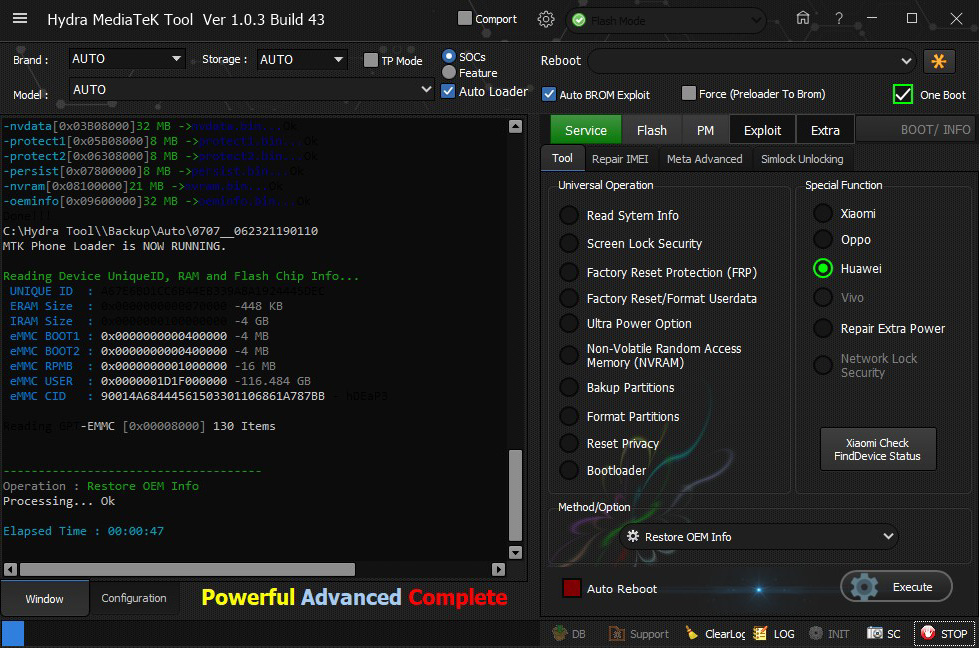Open the Configuration tab
This screenshot has height=648, width=979.
click(134, 598)
